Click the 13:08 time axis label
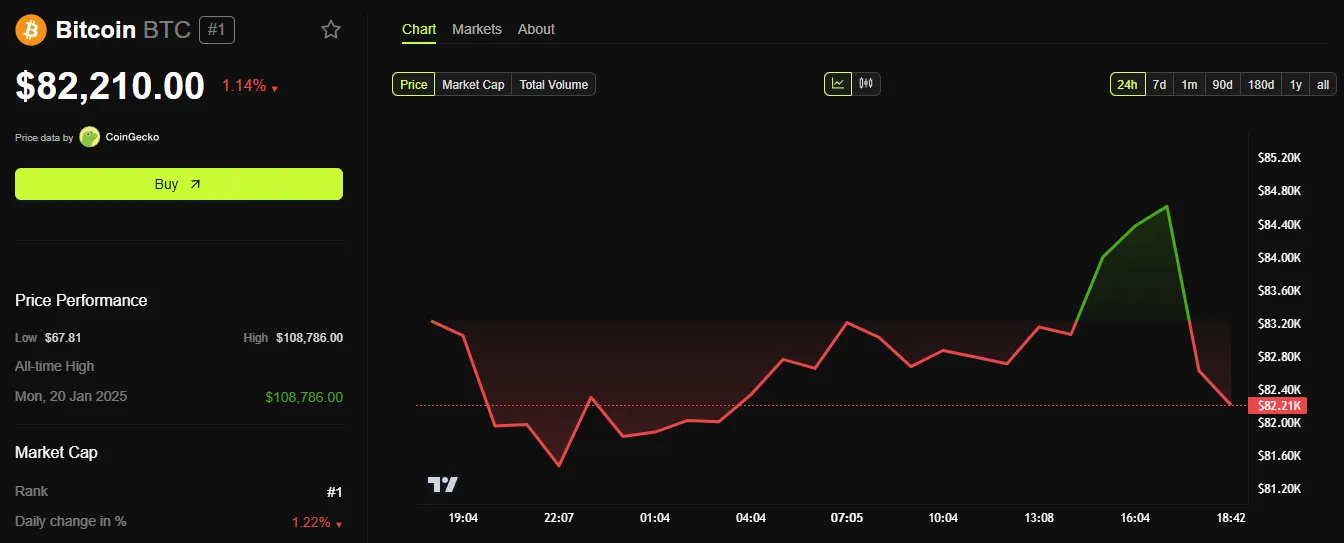The width and height of the screenshot is (1344, 543). tap(1039, 517)
